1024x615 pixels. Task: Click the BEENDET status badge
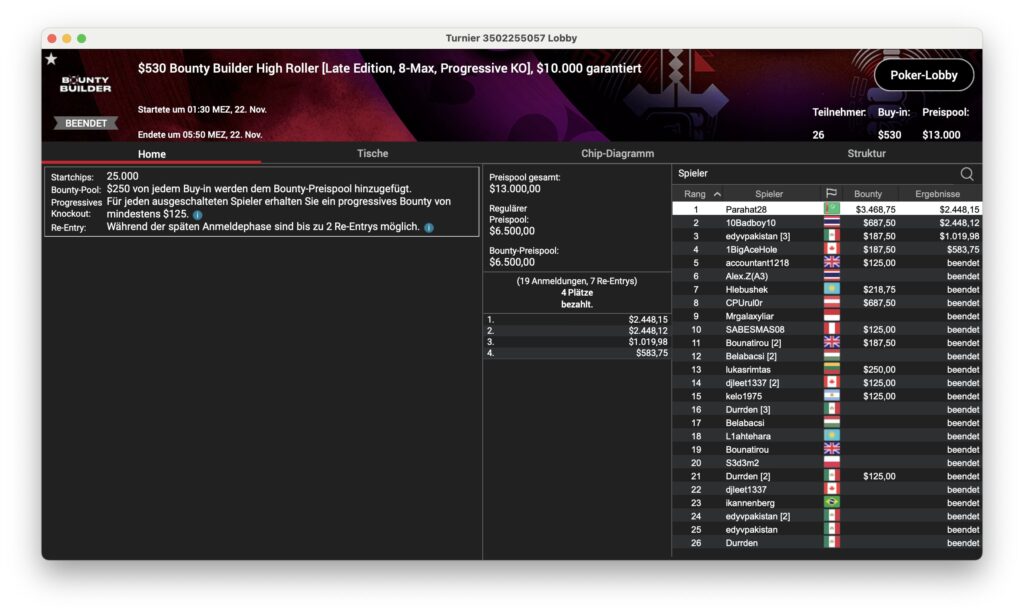click(x=85, y=123)
